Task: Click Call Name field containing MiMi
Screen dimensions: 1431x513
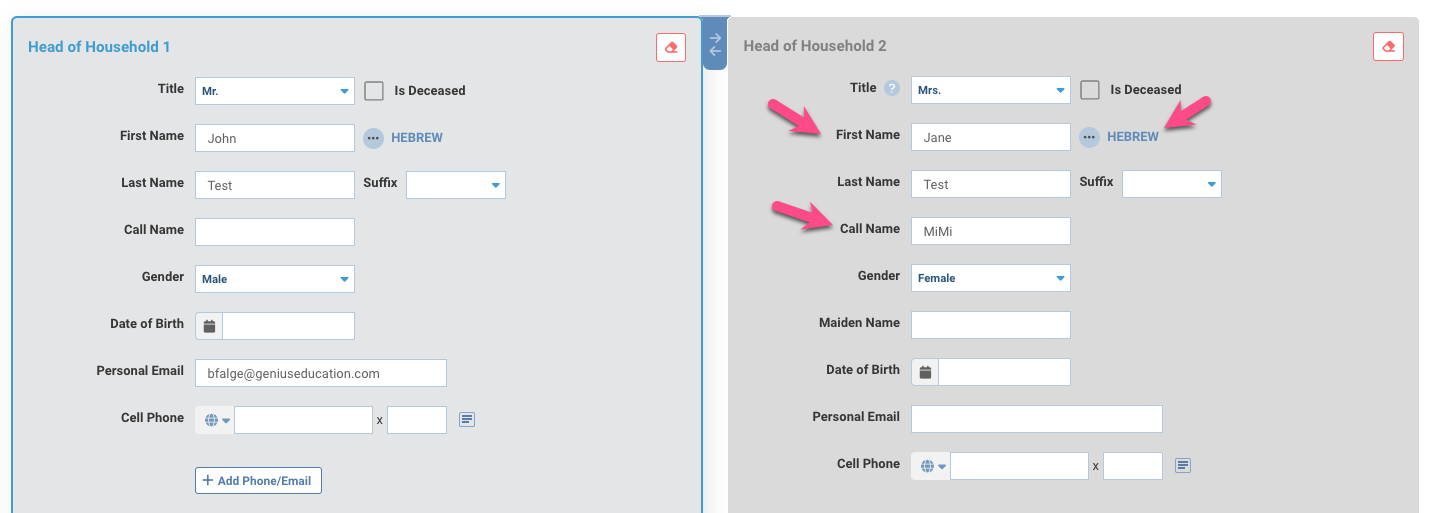Action: 991,231
